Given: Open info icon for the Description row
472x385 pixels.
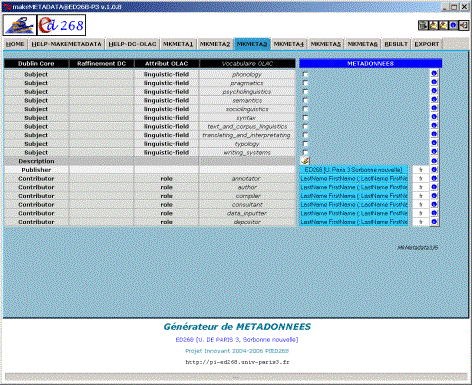Looking at the screenshot, I should coord(434,161).
